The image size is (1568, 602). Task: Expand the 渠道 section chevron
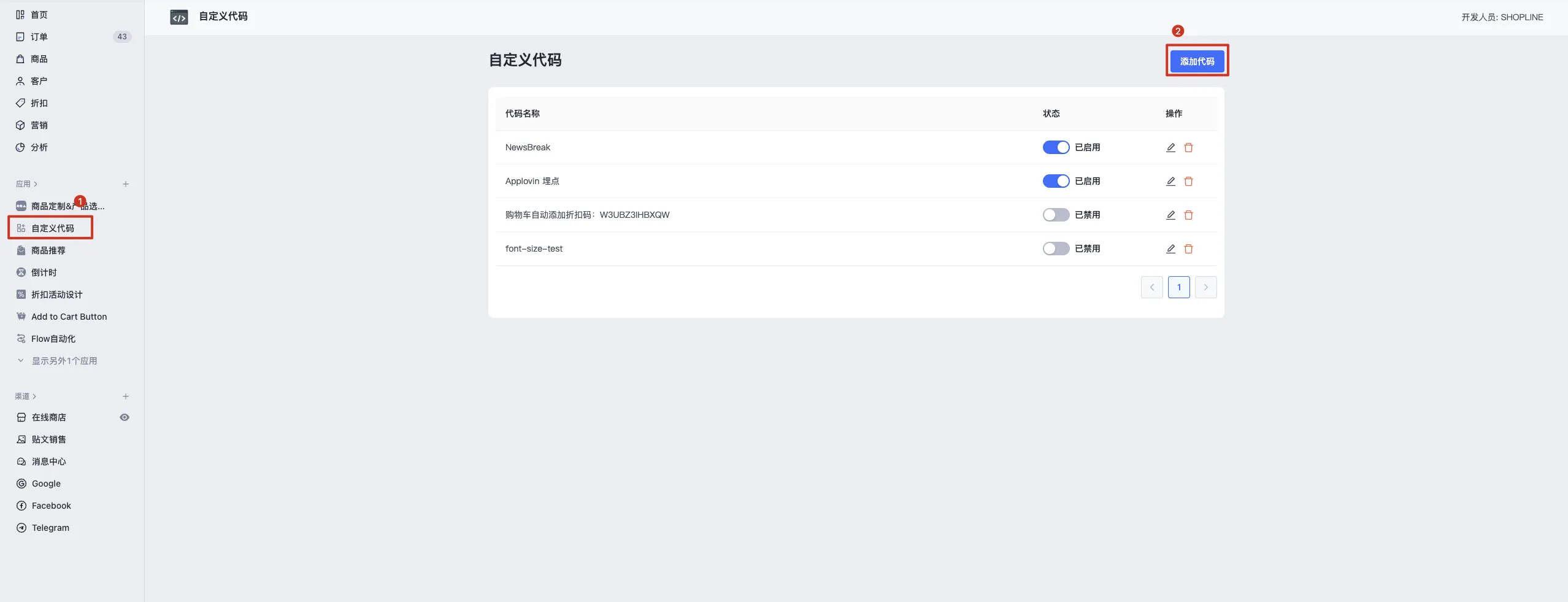click(x=34, y=396)
